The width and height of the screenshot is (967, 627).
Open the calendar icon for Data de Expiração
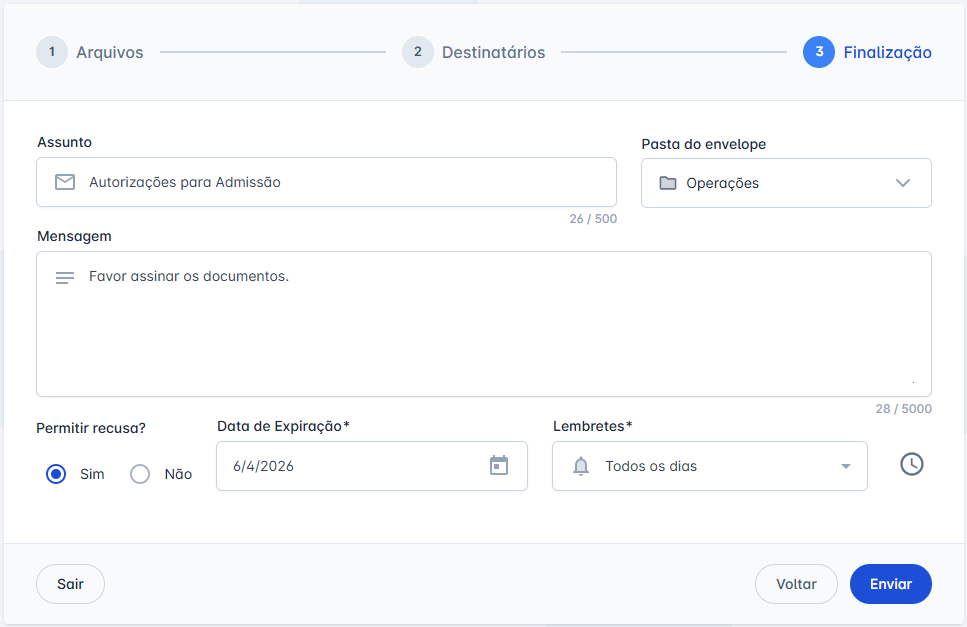(x=498, y=466)
